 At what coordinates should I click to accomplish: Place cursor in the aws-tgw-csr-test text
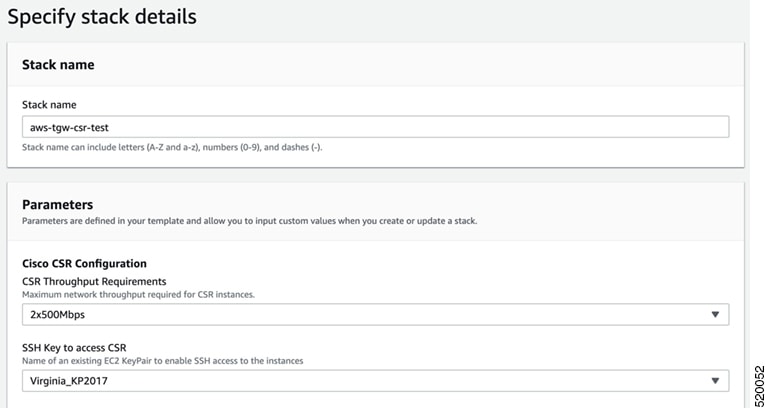coord(69,127)
